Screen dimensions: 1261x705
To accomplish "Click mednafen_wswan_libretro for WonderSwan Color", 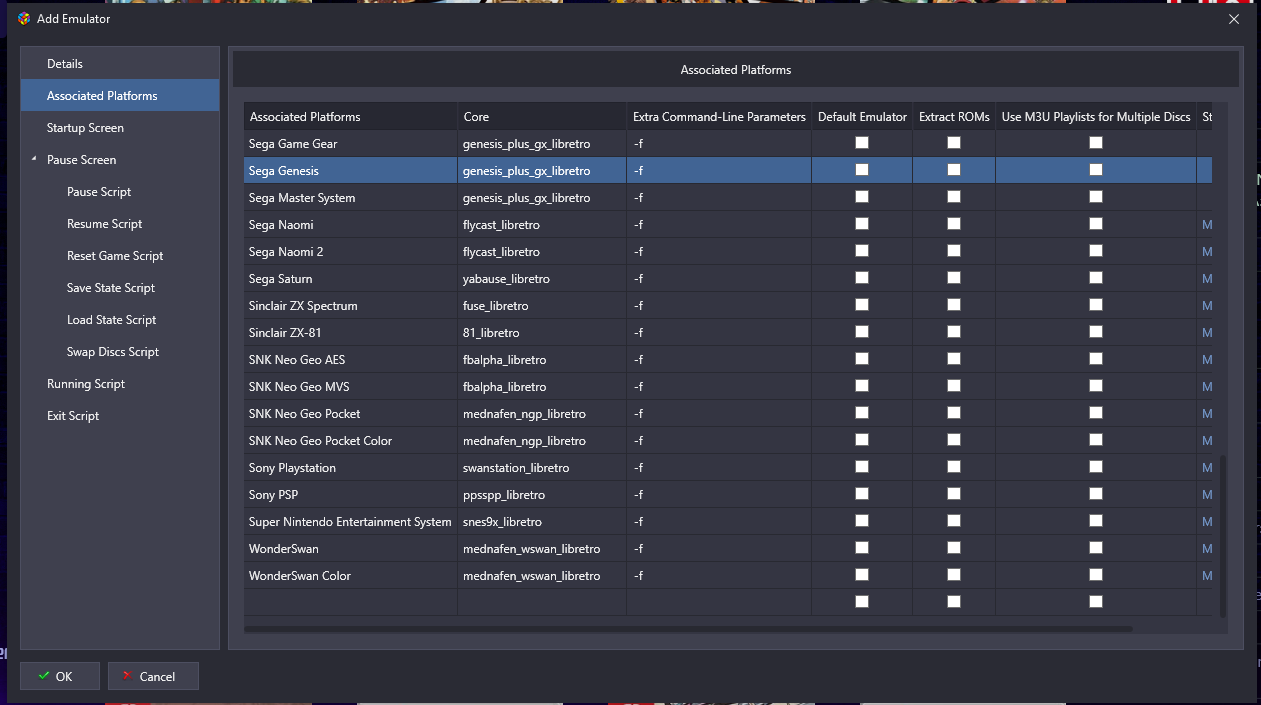I will pos(542,575).
